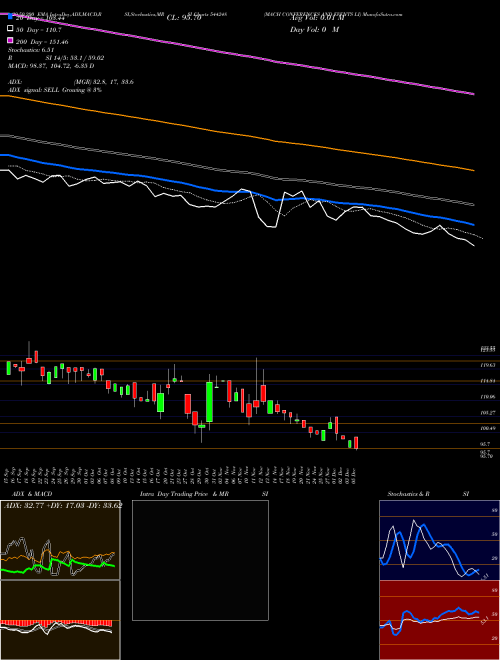500x660 pixels.
Task: Click the 'CL: 95.70' closing price label
Action: point(184,18)
